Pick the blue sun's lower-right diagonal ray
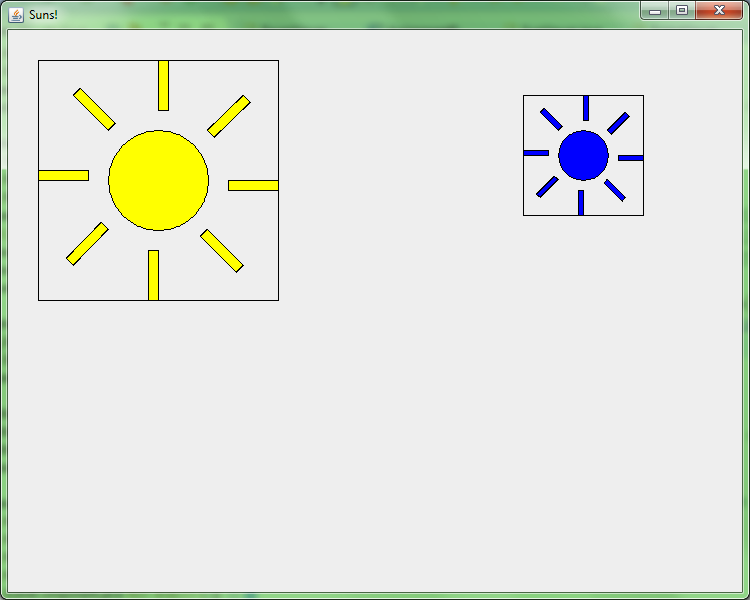Screen dimensions: 750x600 click(615, 190)
